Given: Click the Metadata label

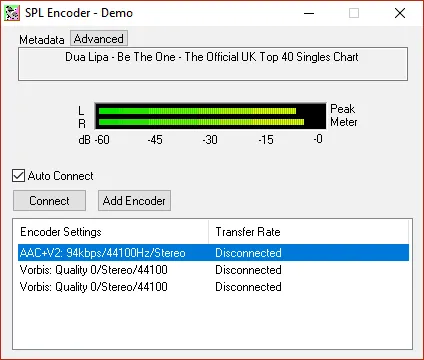Looking at the screenshot, I should click(x=42, y=40).
